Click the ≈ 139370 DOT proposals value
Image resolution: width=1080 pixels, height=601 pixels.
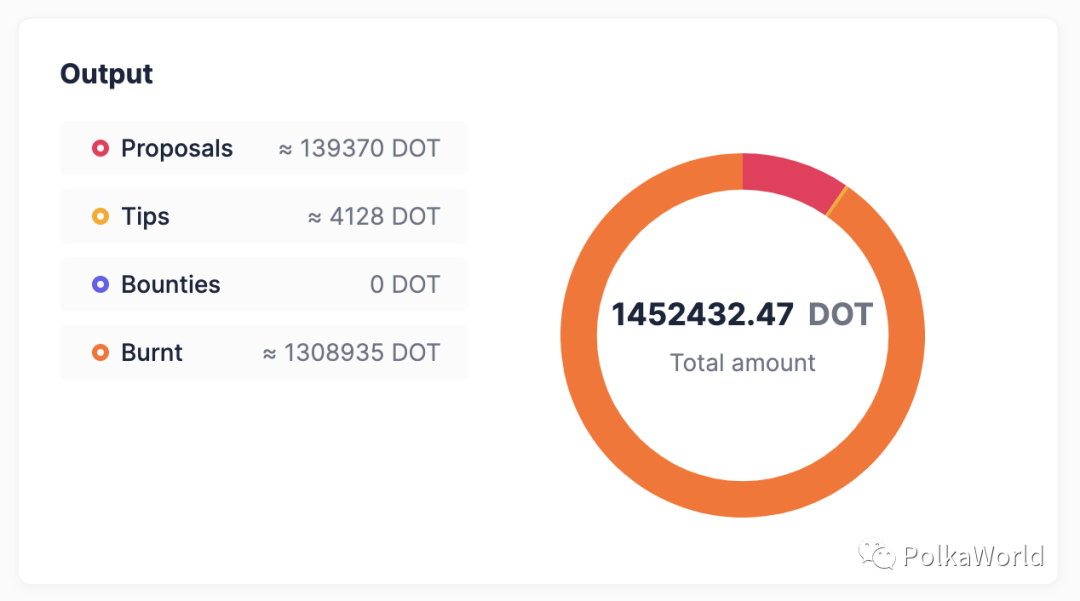point(359,149)
